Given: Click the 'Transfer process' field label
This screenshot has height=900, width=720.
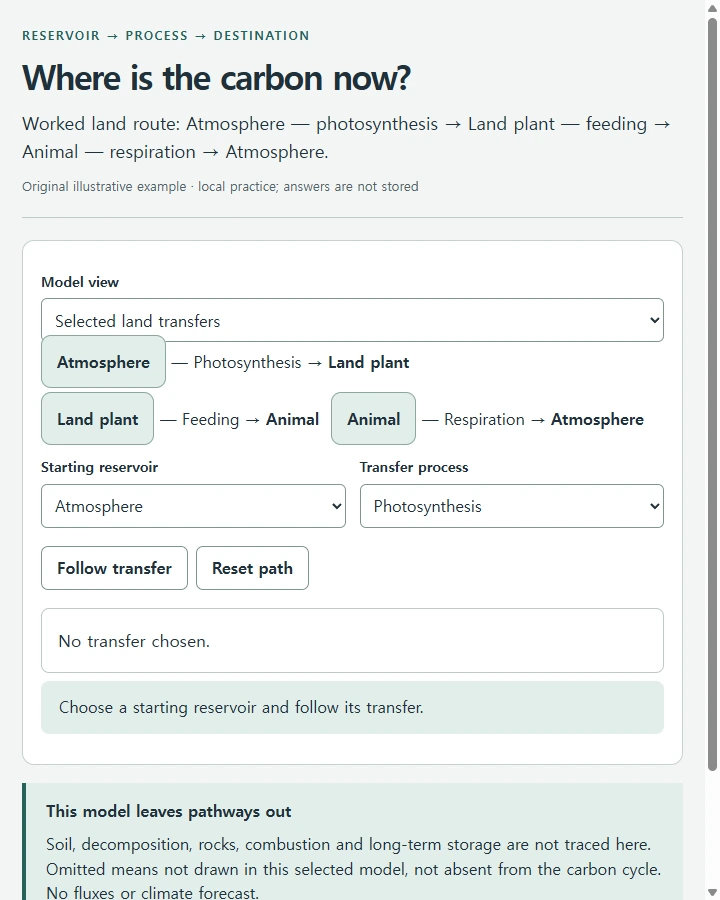Looking at the screenshot, I should (x=414, y=467).
